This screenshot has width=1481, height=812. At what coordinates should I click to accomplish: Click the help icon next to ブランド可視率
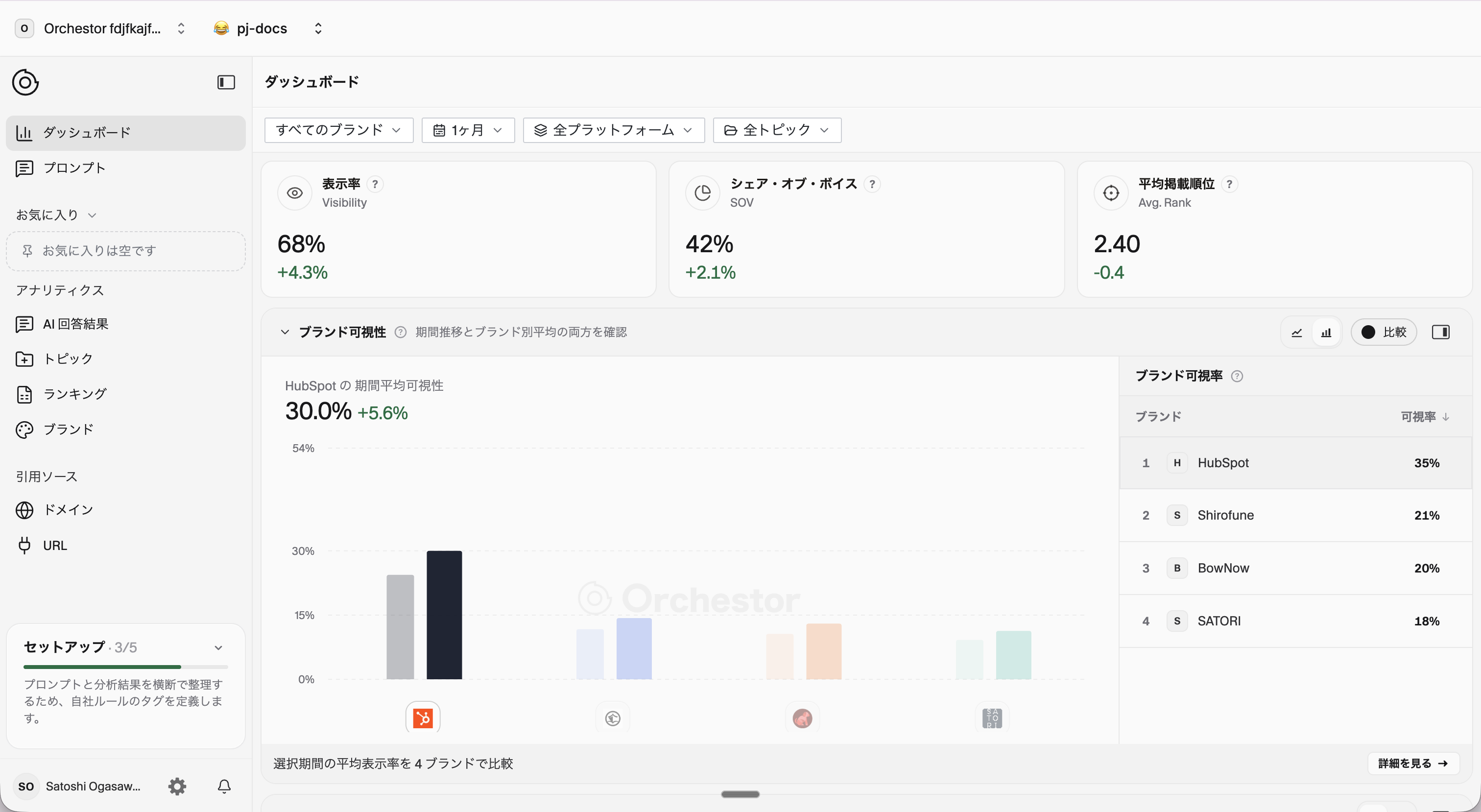pos(1237,376)
